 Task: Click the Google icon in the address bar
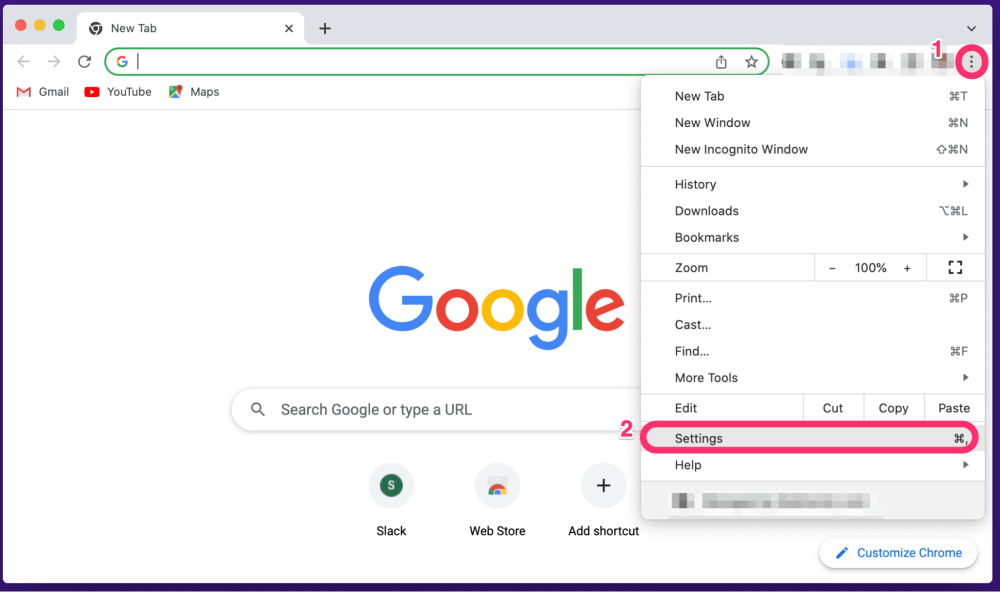tap(122, 61)
